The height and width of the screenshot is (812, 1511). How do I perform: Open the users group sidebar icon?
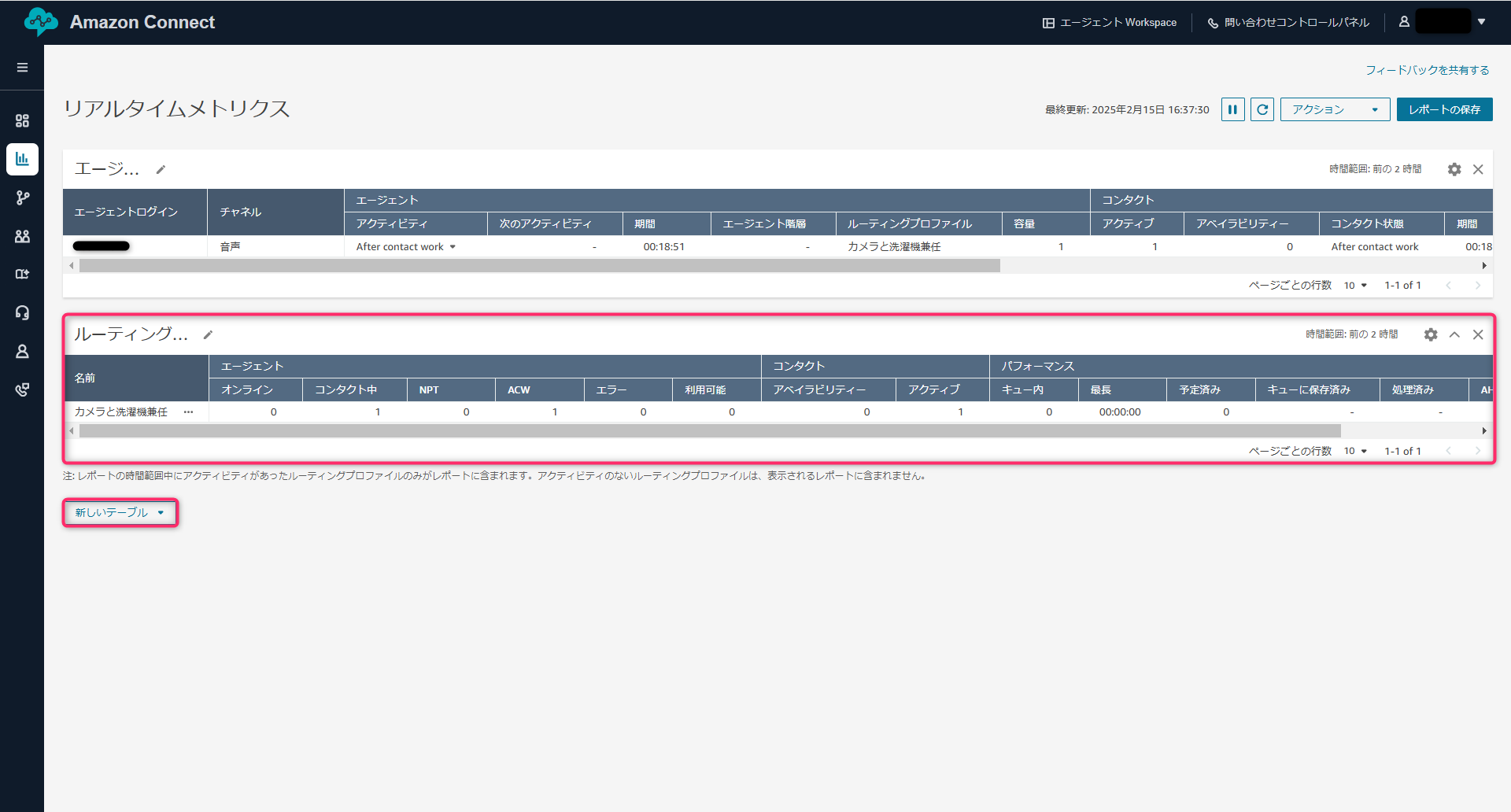22,236
